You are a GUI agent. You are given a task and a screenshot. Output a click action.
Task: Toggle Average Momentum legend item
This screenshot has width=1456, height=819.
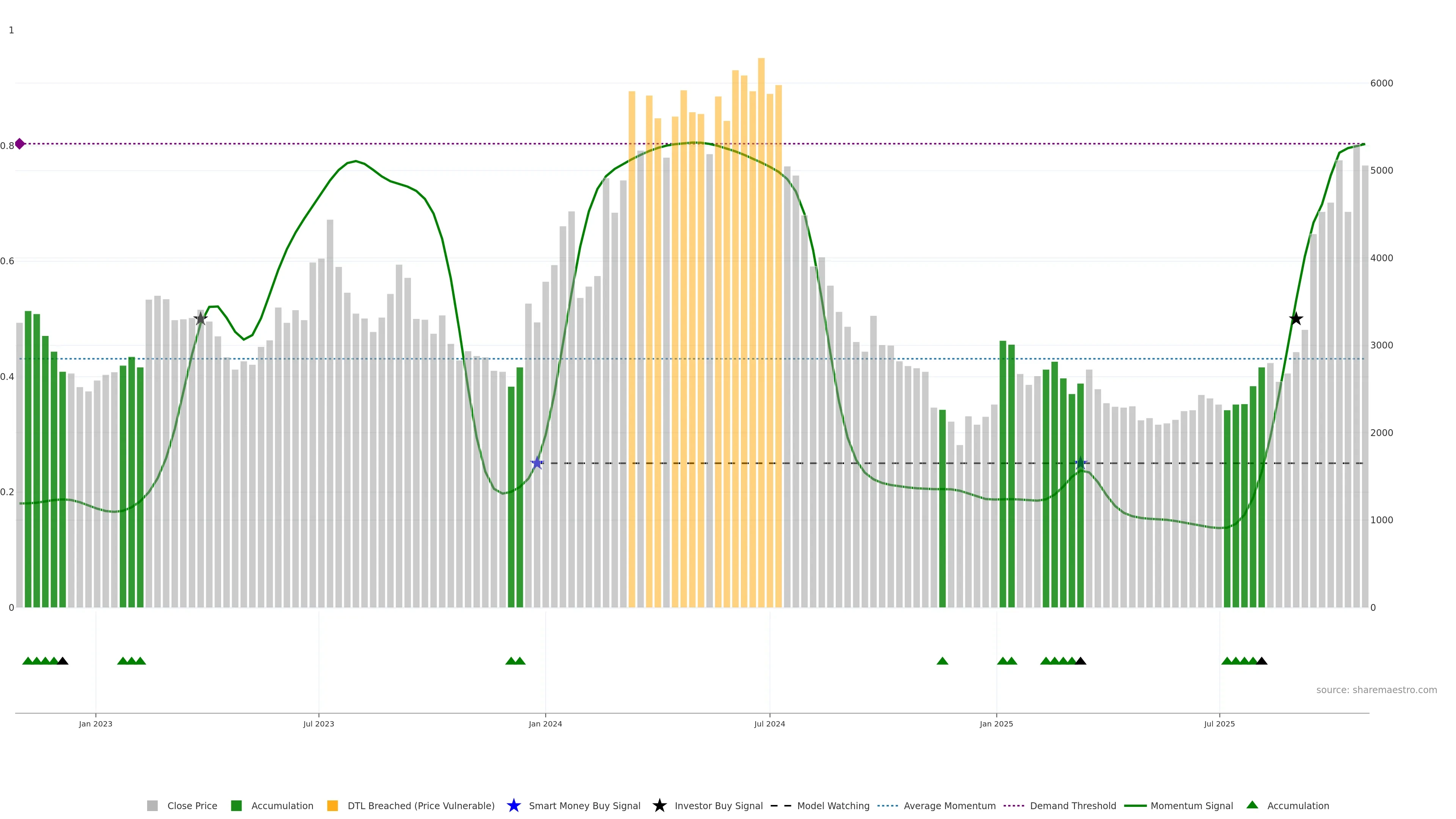[949, 805]
